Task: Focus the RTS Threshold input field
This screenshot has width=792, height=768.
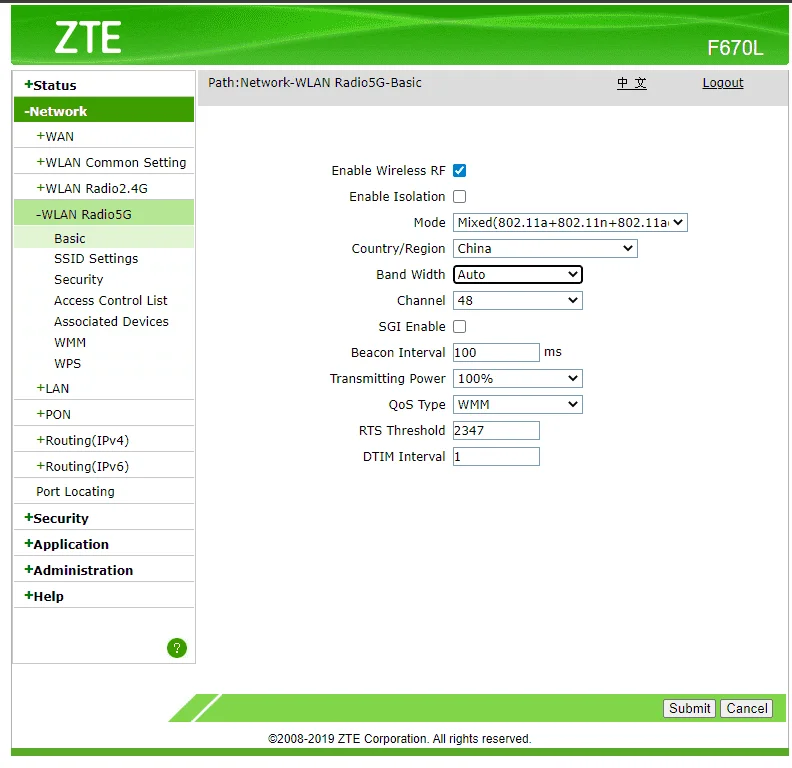Action: (496, 430)
